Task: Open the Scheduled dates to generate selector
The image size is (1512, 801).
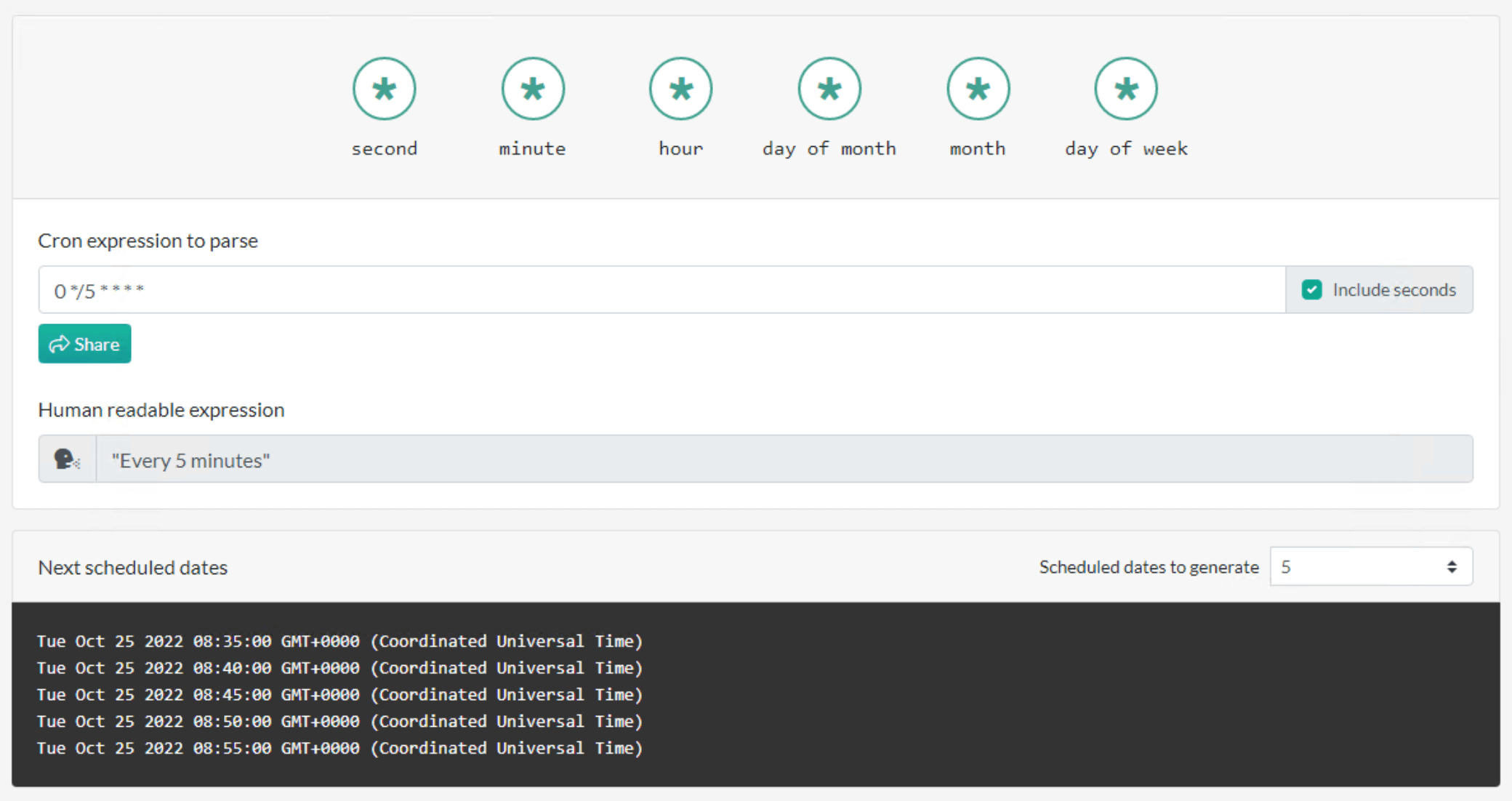Action: 1371,566
